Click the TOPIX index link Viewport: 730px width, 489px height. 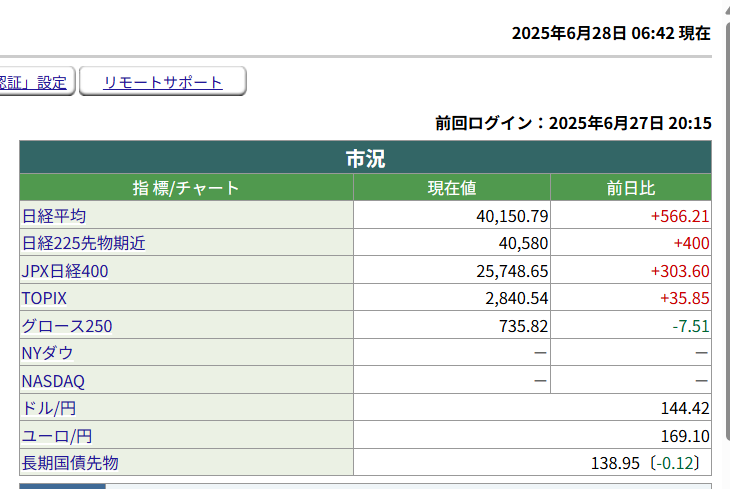tap(44, 298)
